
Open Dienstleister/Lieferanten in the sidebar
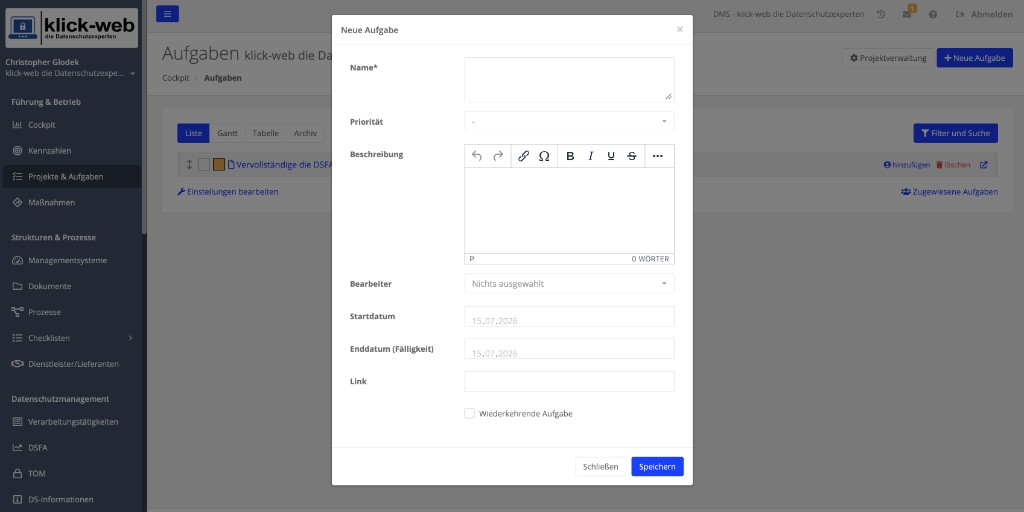(71, 364)
